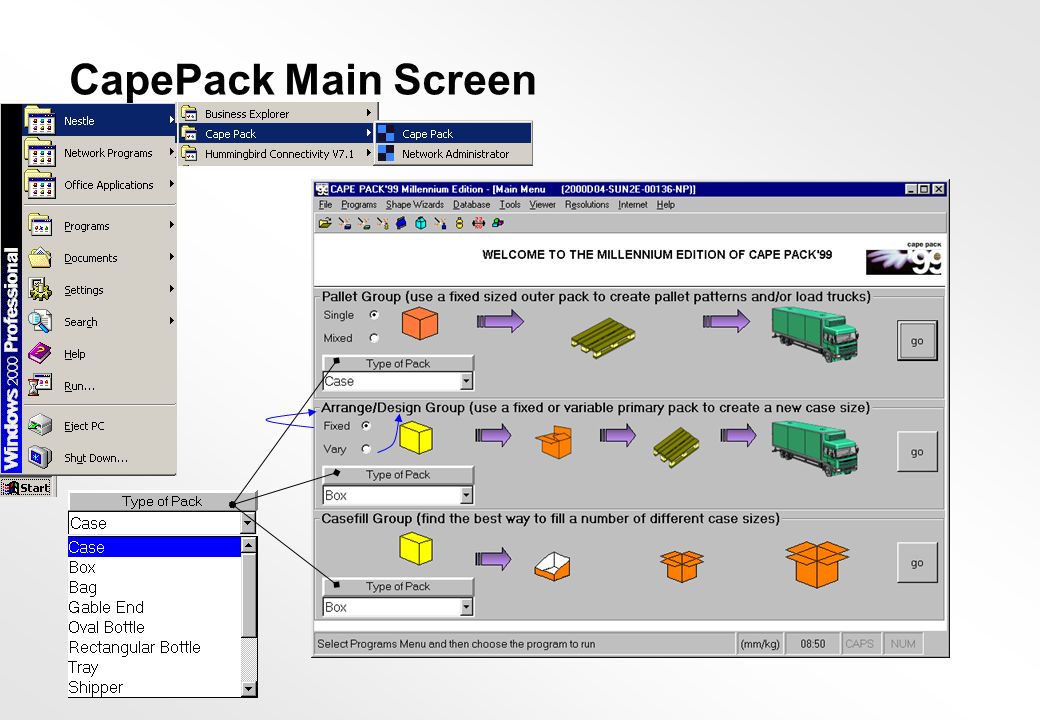Screen dimensions: 1040x720
Task: Click the wand with blue bottle toolbar icon
Action: pos(440,223)
